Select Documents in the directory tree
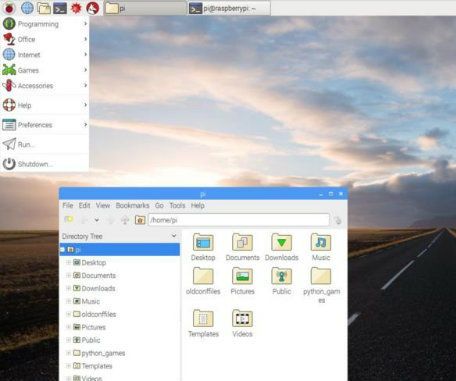This screenshot has width=456, height=381. coord(98,275)
